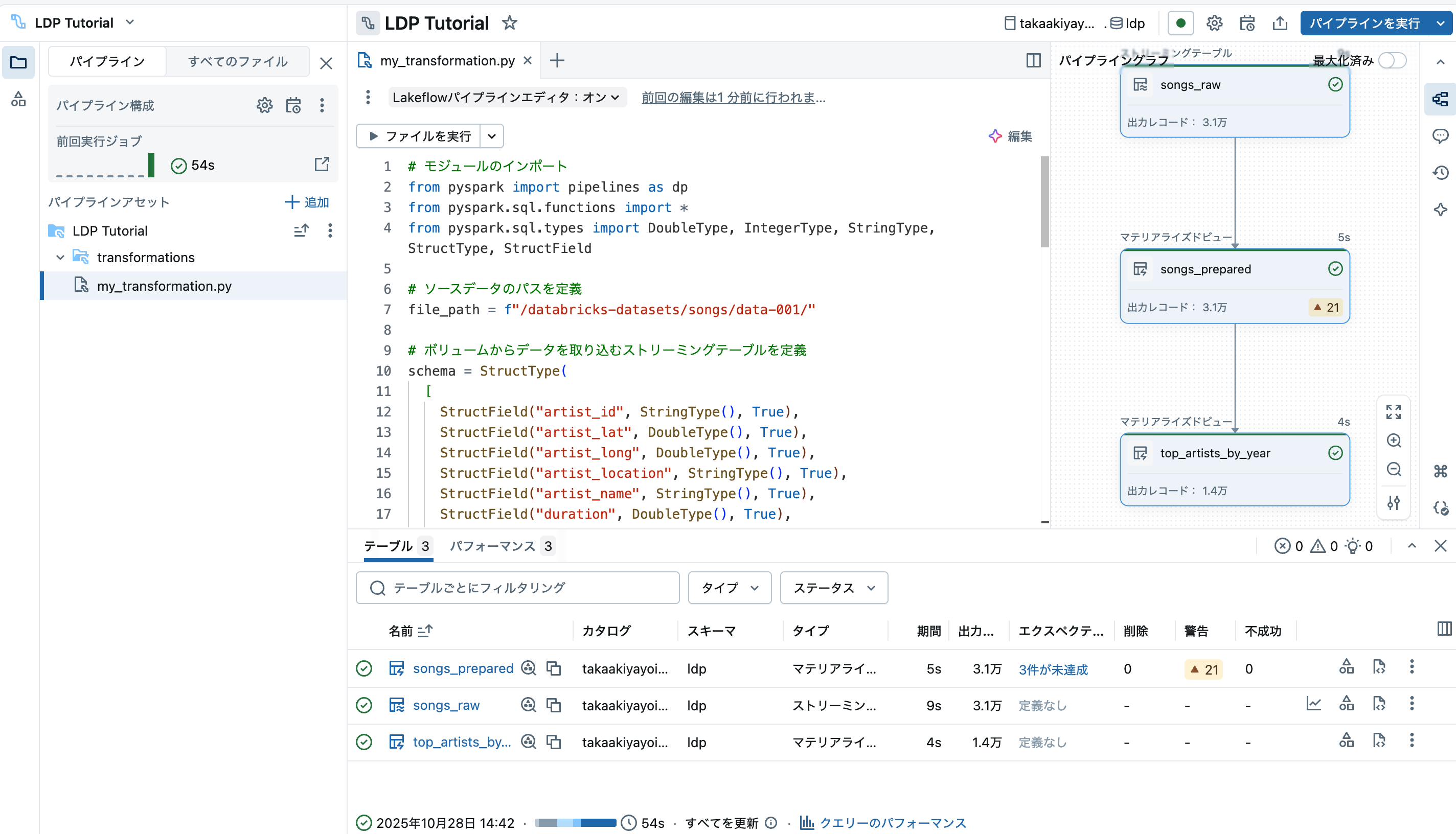Switch to すべてのファイル tab
This screenshot has height=834, width=1456.
click(x=237, y=61)
